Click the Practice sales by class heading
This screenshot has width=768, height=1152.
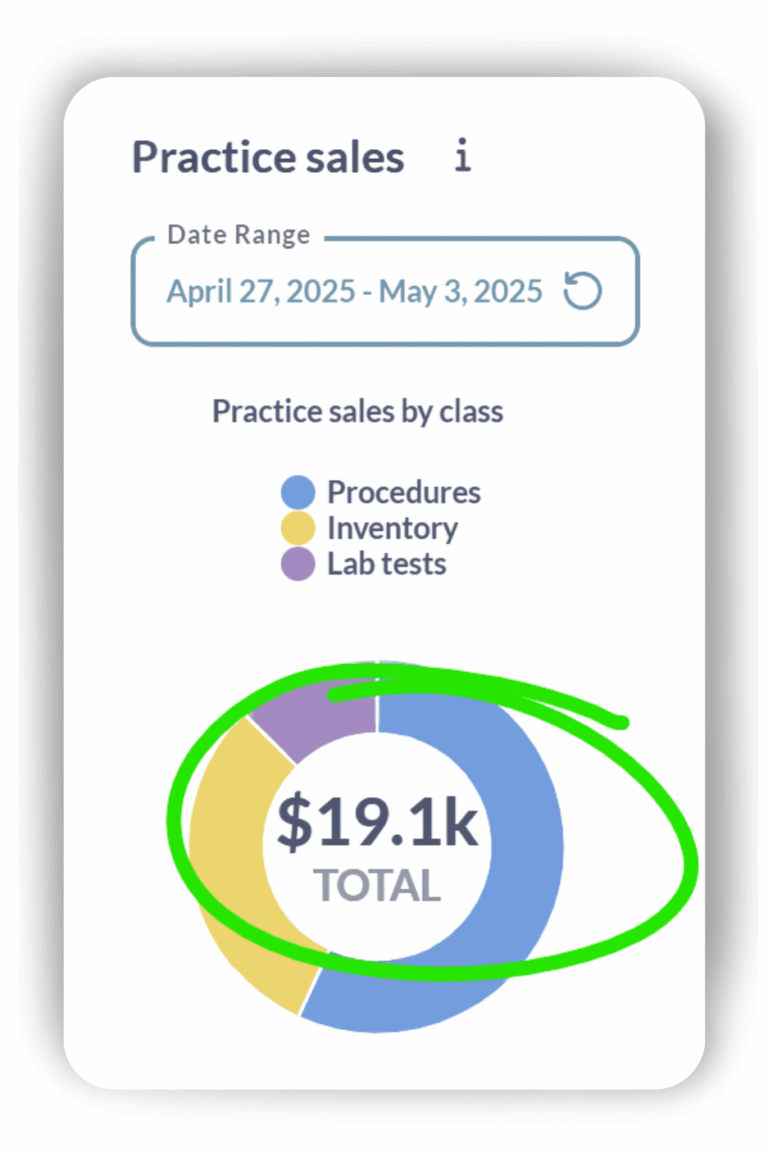[357, 411]
